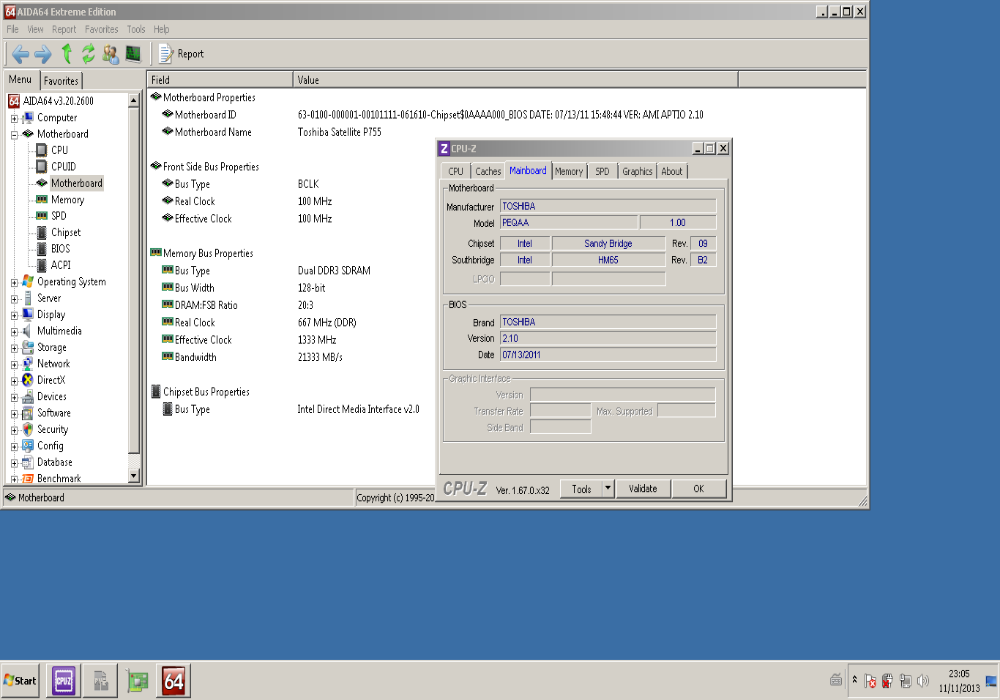Click the Value column header
Image resolution: width=1000 pixels, height=700 pixels.
pyautogui.click(x=515, y=80)
